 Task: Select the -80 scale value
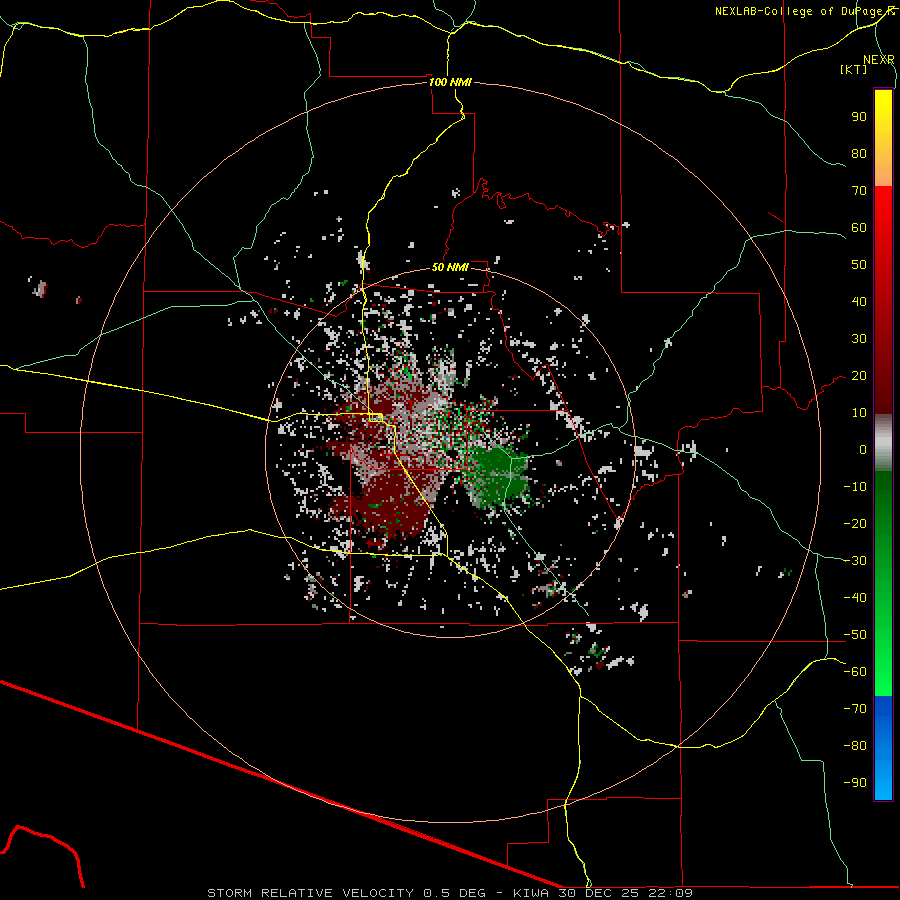[855, 746]
